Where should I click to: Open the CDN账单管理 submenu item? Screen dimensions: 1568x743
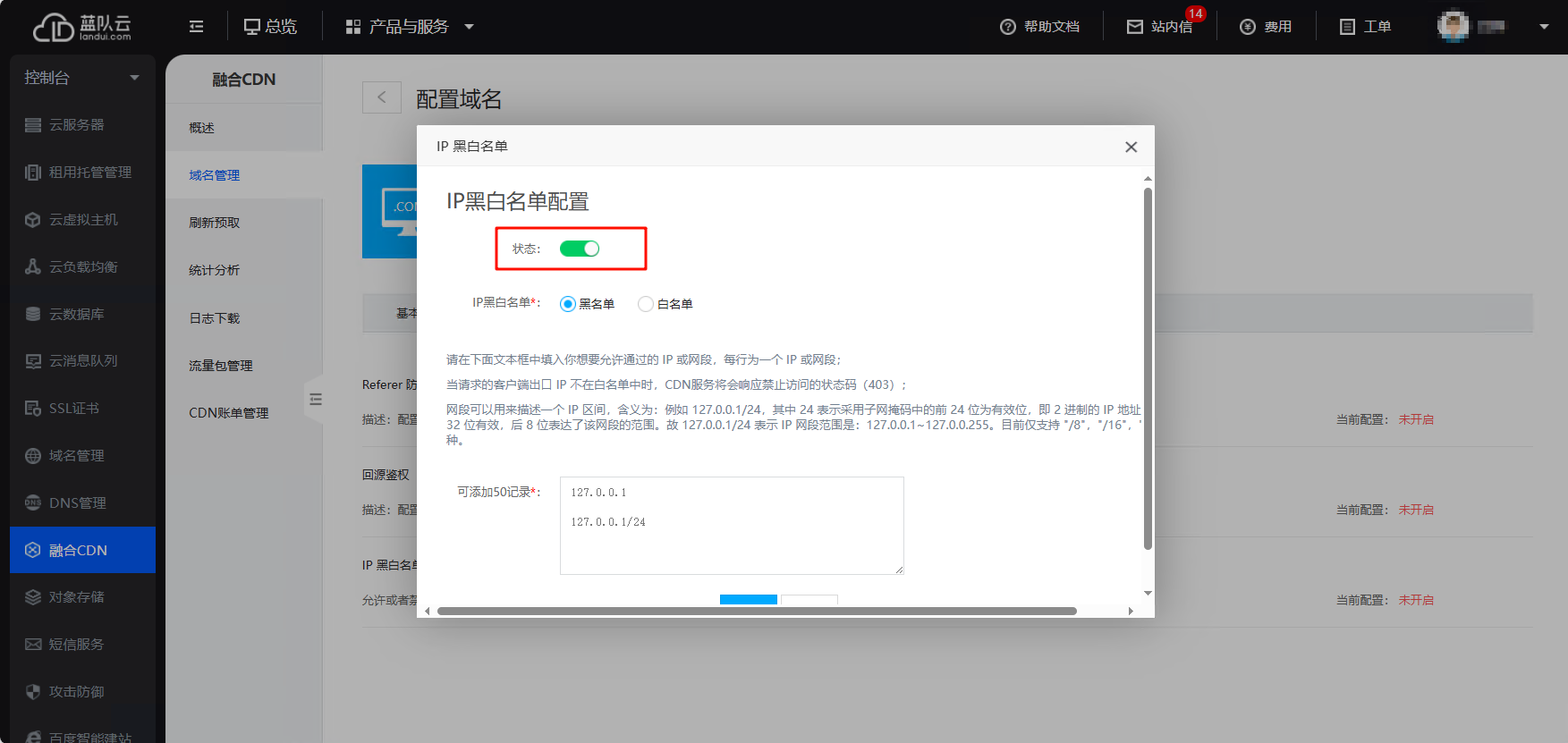click(243, 413)
